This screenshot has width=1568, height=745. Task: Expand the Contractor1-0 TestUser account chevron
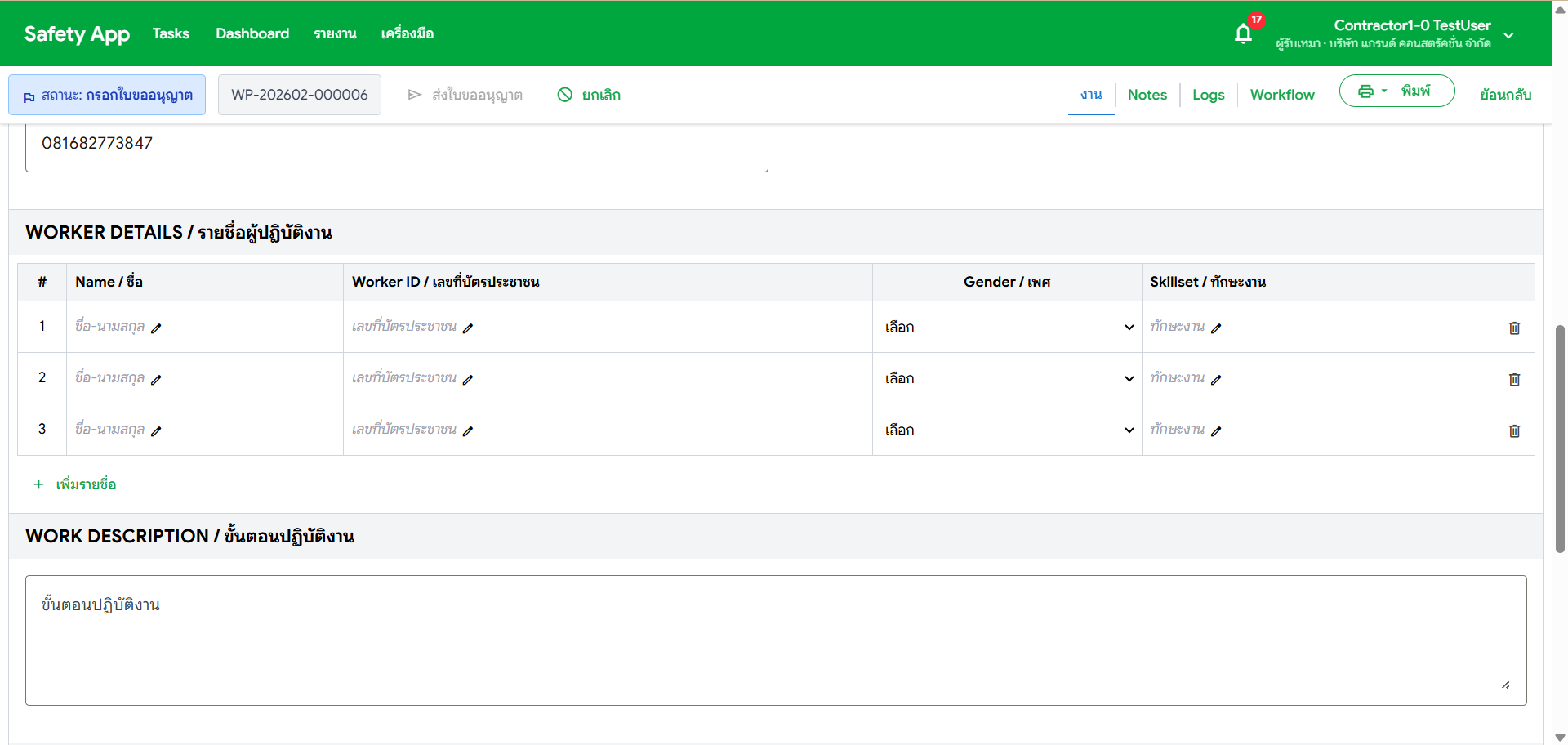[1508, 36]
